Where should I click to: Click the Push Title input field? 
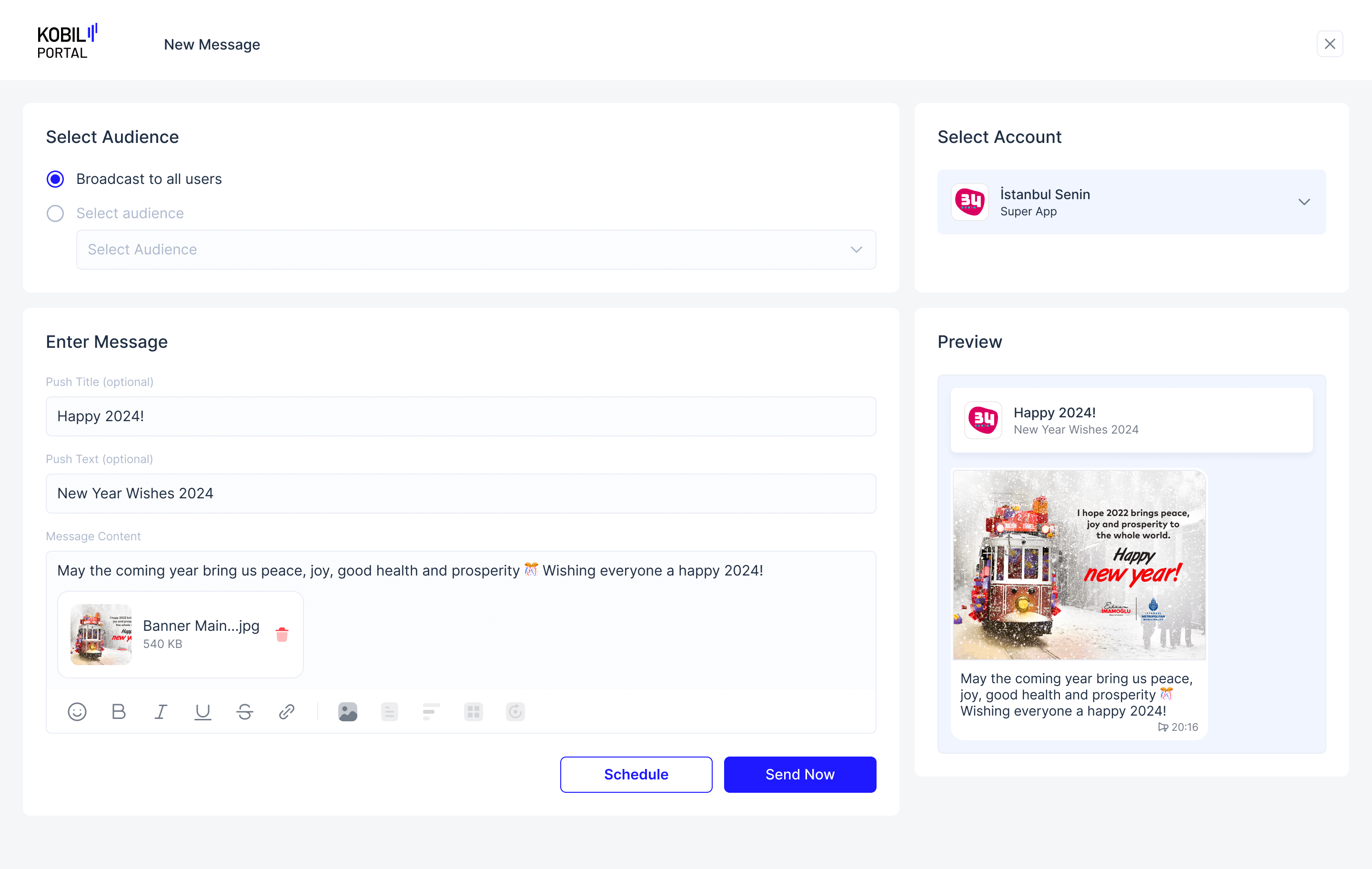tap(460, 416)
